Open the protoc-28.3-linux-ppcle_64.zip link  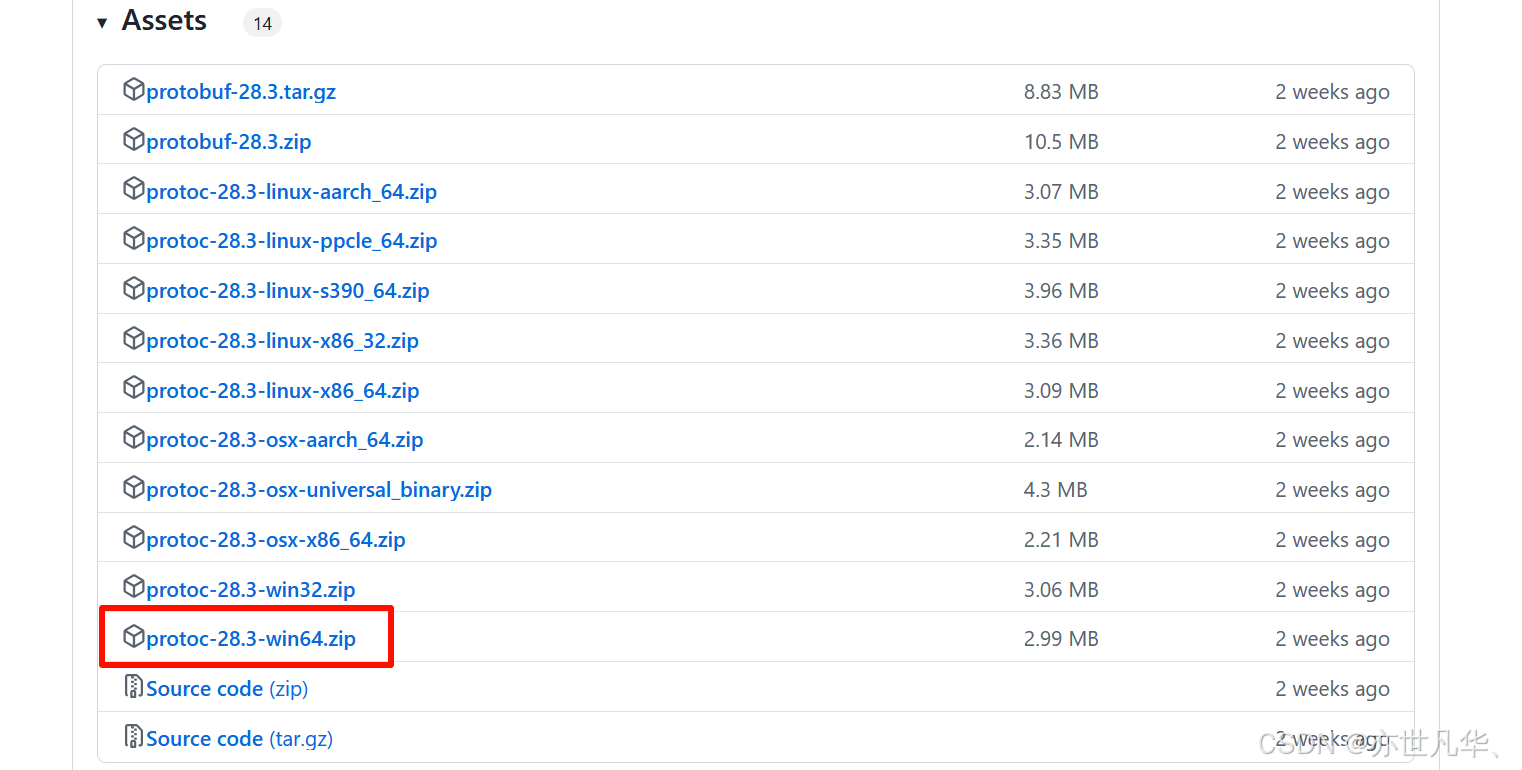point(292,241)
